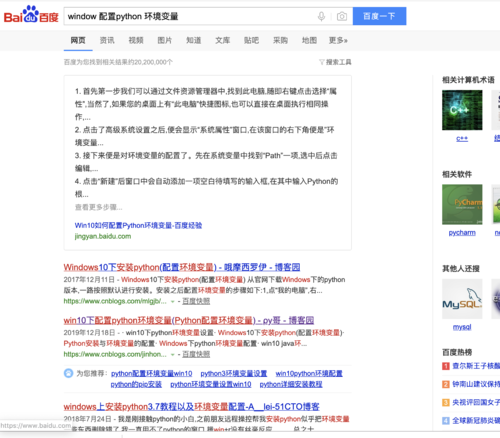Open suggestion python的pip安装
The width and height of the screenshot is (500, 438).
[136, 384]
